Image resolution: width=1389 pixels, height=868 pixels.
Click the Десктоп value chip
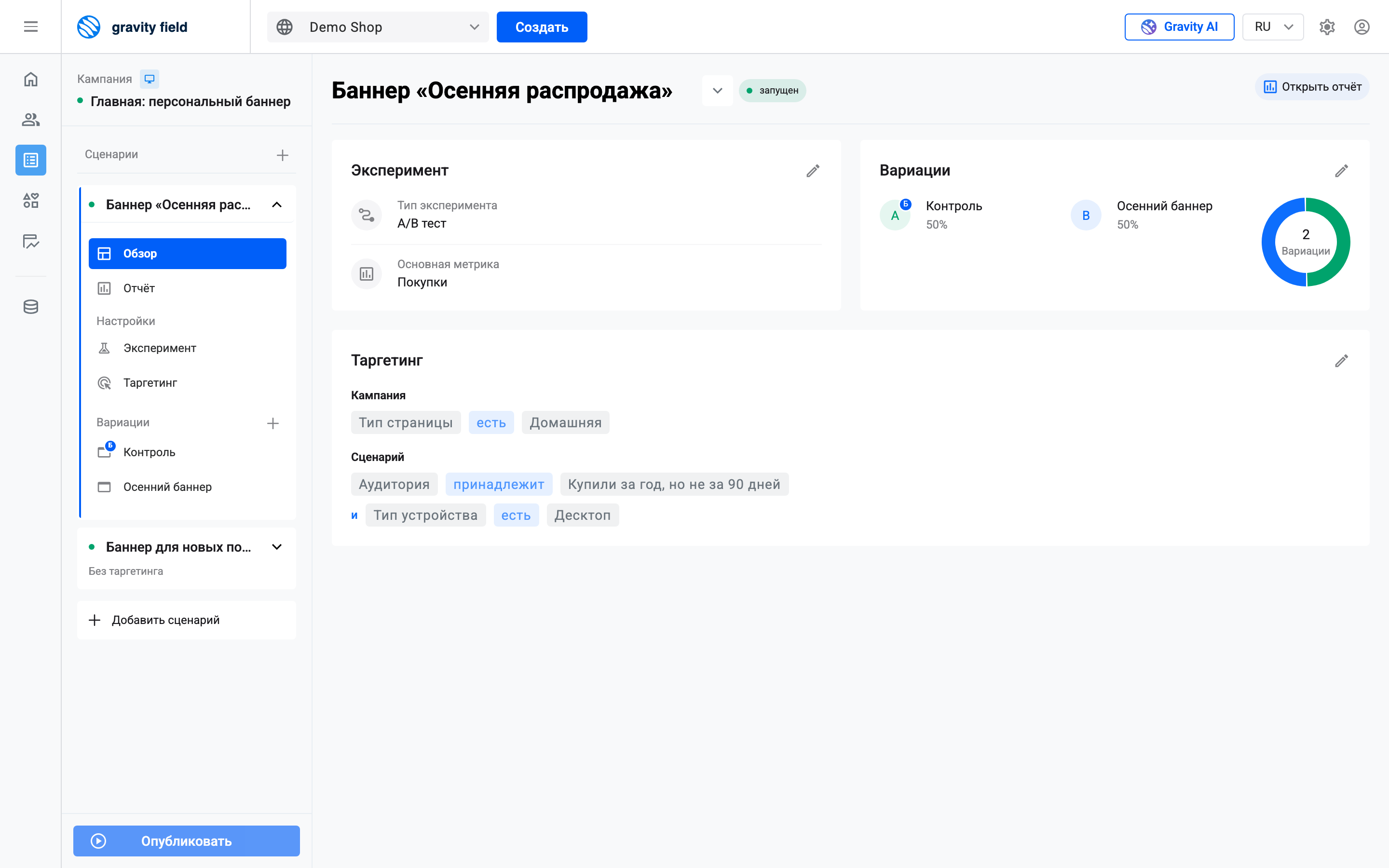point(583,515)
